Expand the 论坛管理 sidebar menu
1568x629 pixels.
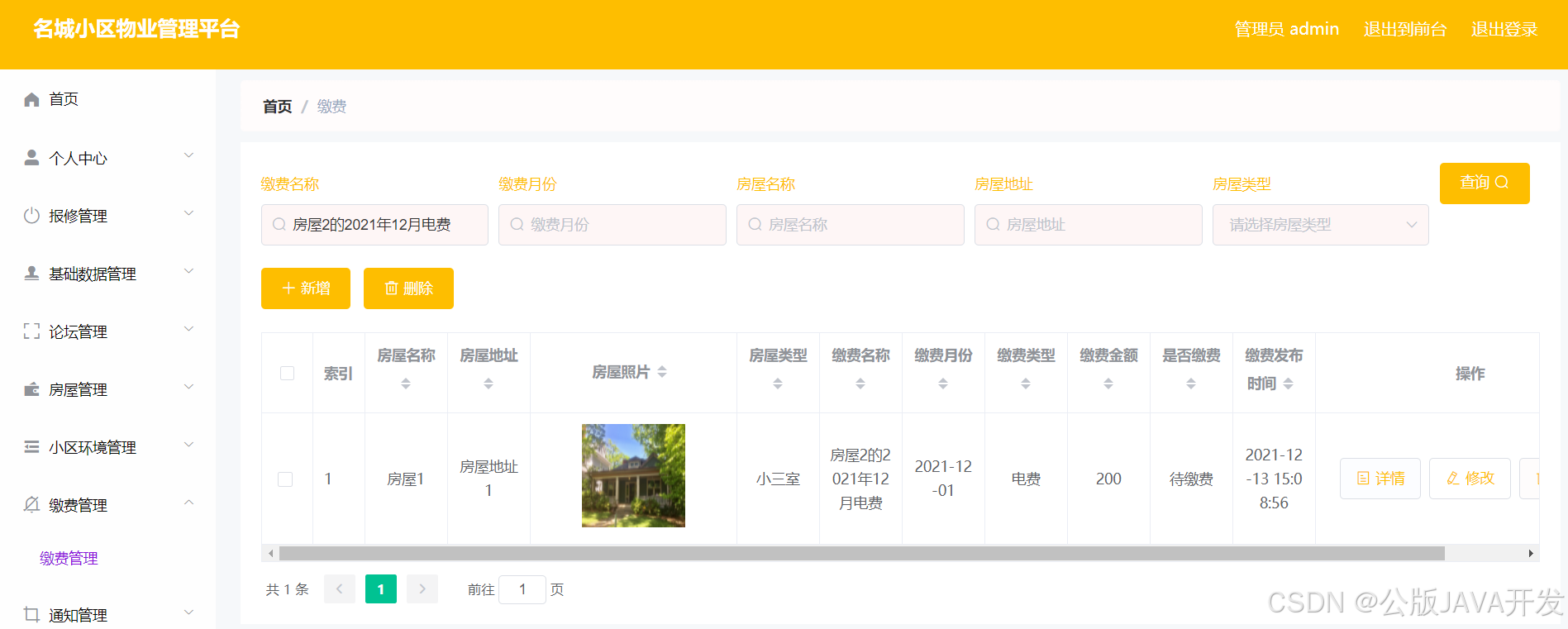coord(188,329)
